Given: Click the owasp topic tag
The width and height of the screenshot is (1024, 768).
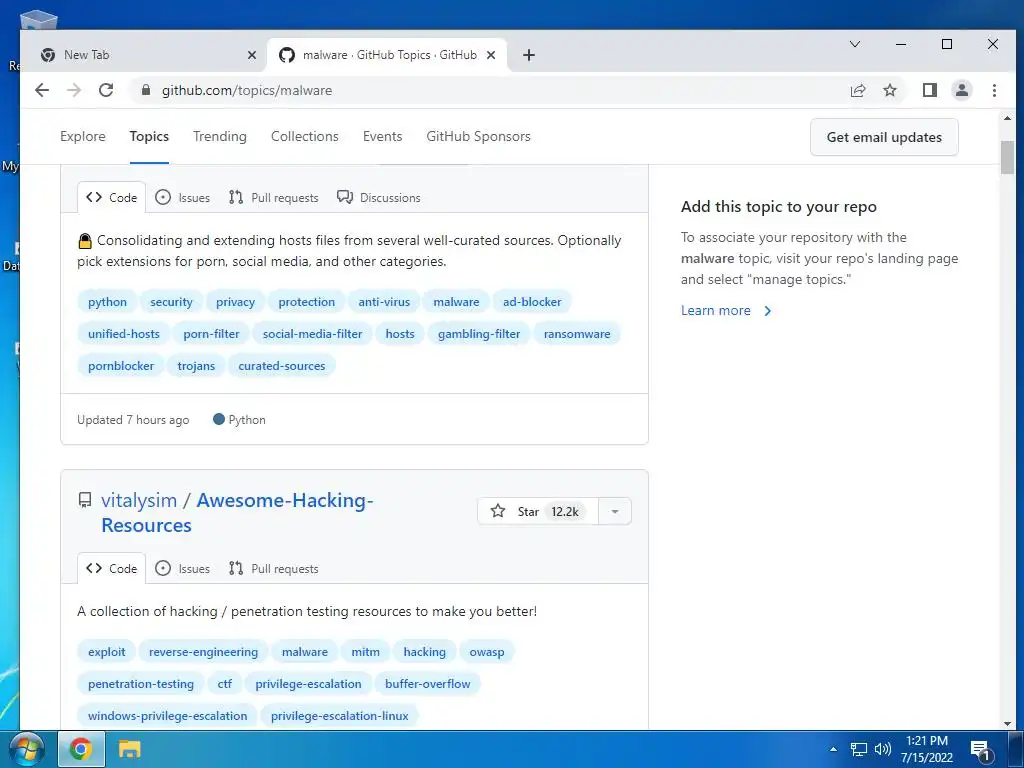Looking at the screenshot, I should [x=487, y=652].
